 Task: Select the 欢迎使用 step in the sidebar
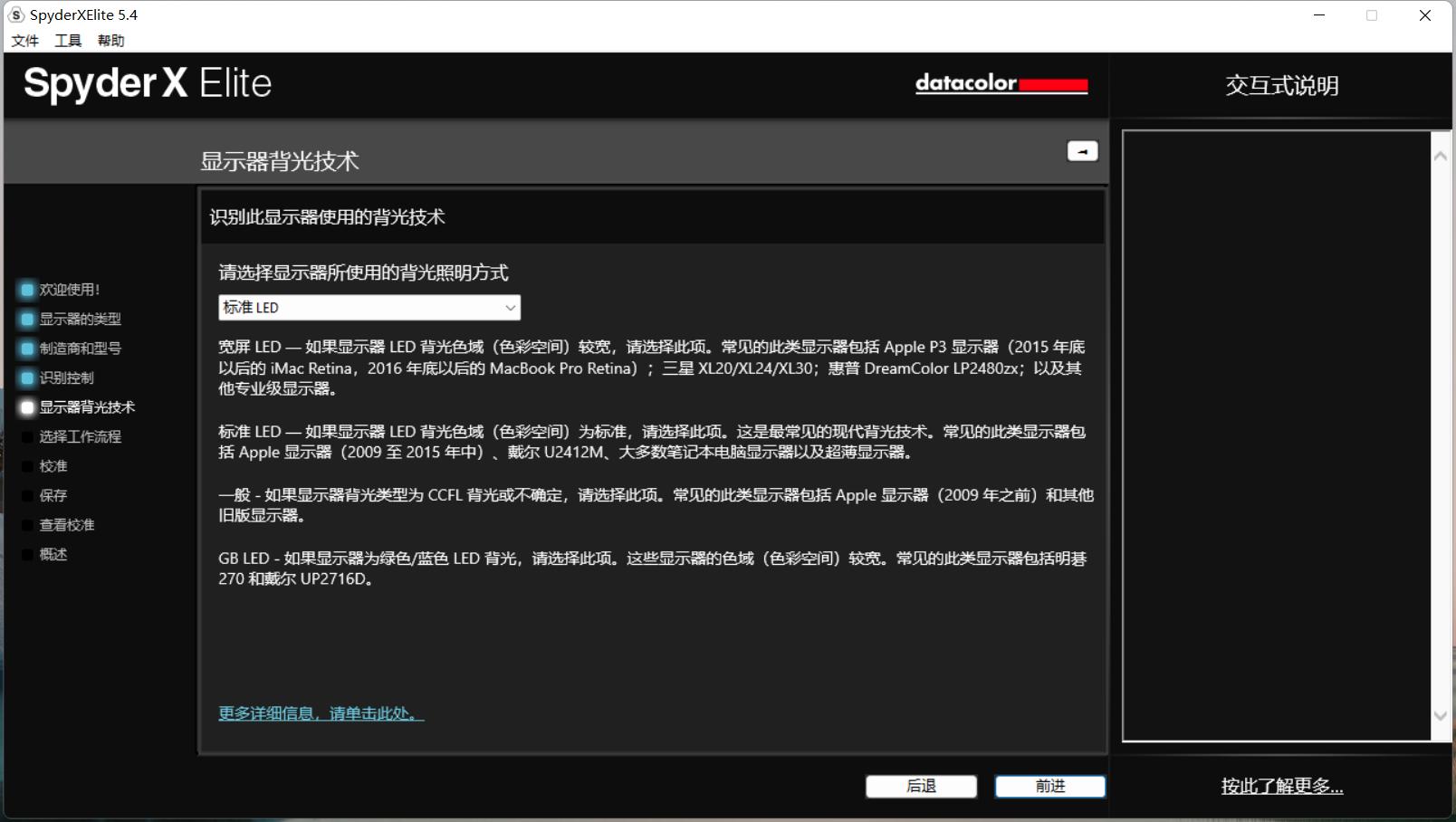click(26, 289)
